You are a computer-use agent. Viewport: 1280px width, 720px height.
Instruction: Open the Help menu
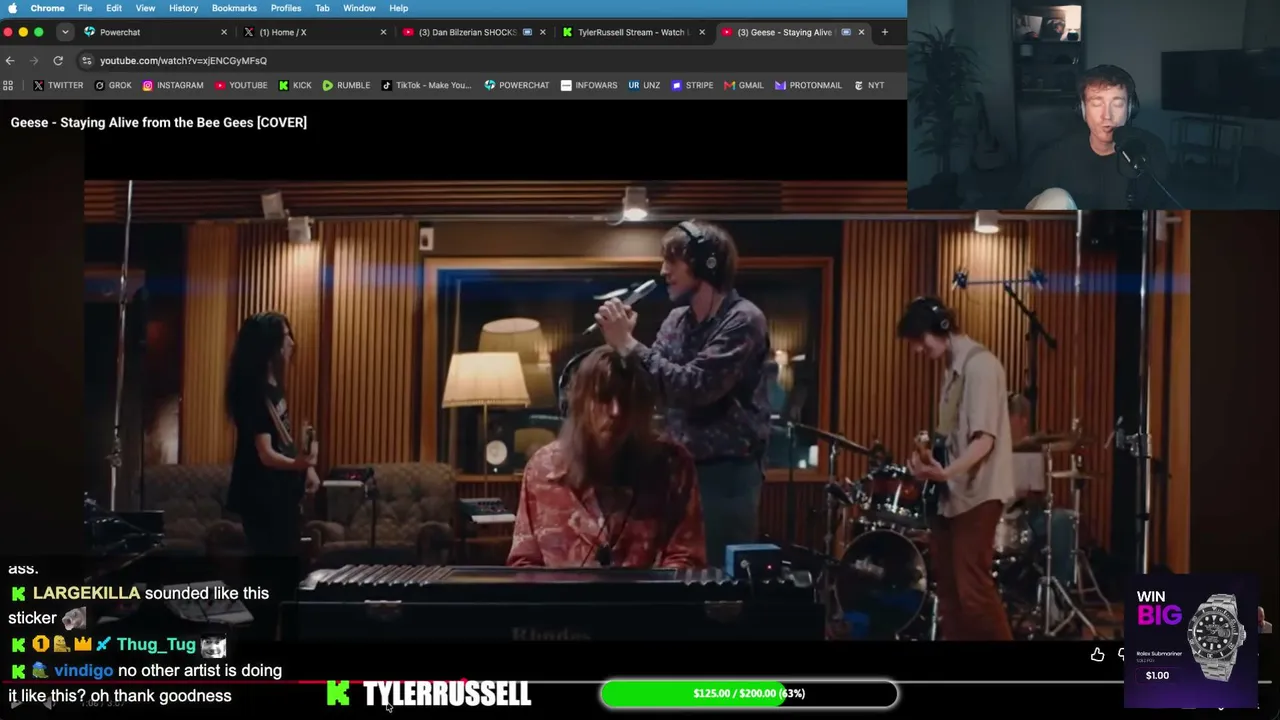tap(398, 8)
